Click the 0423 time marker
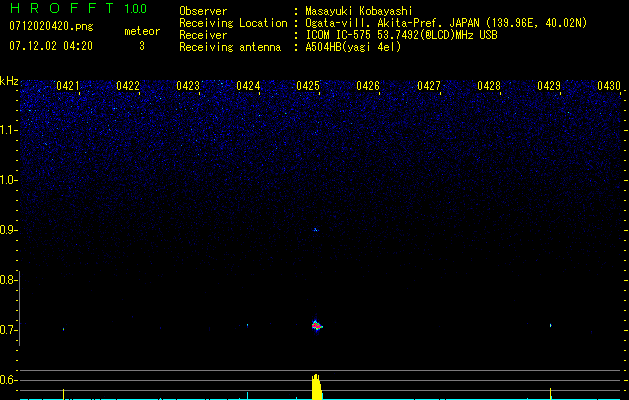 188,86
